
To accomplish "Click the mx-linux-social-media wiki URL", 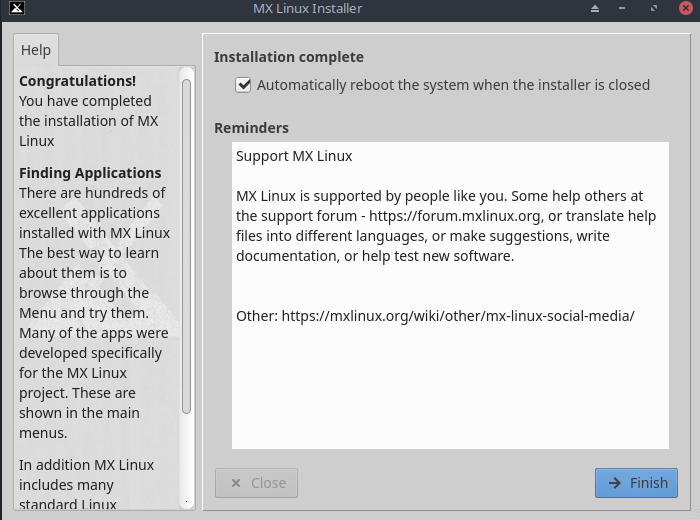I will 458,316.
